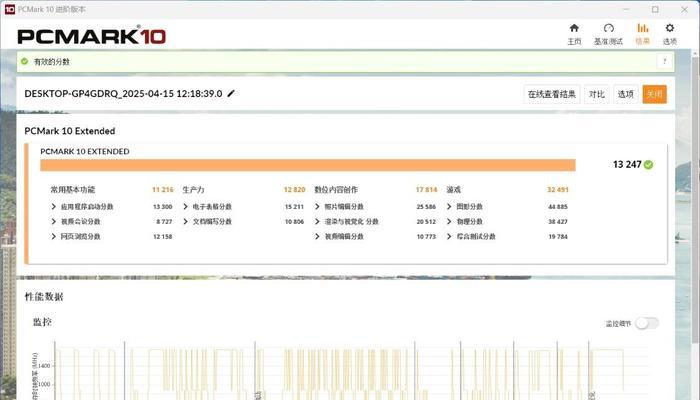Click 在线查看结果 button
700x400 pixels.
click(552, 94)
